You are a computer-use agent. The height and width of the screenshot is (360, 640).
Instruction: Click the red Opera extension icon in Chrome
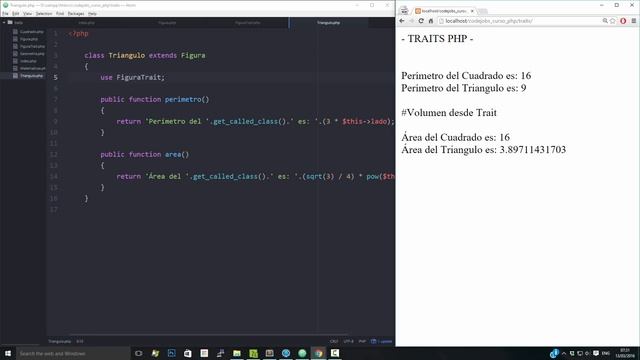pos(623,21)
